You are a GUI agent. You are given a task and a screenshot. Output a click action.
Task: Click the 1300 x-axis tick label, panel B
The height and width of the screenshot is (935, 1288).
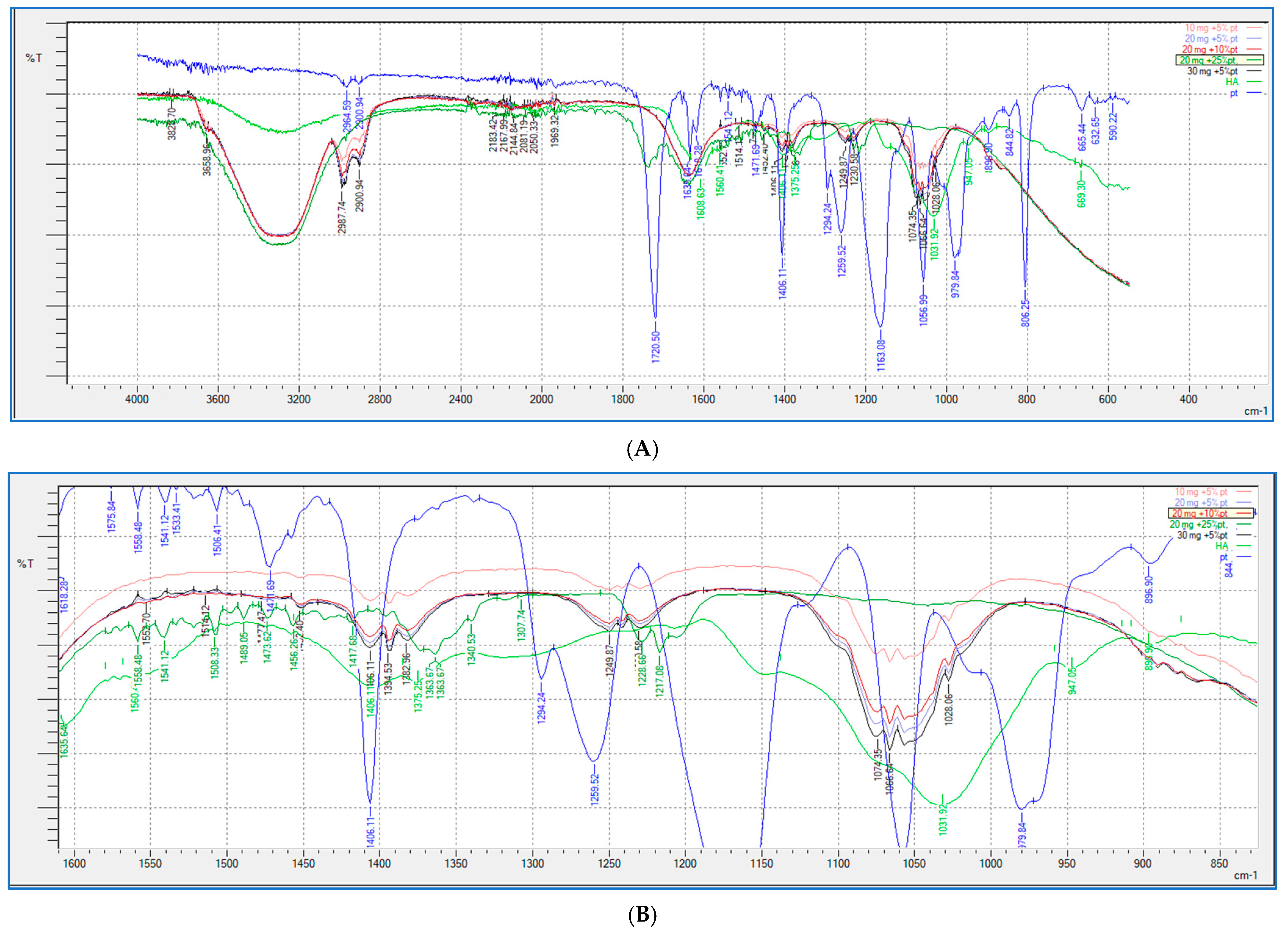[x=533, y=863]
